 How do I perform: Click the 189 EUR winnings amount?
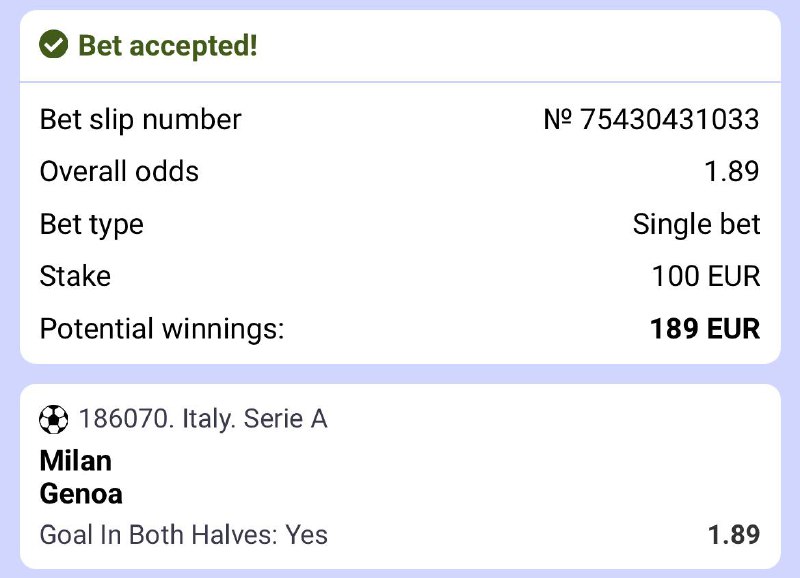[x=704, y=329]
